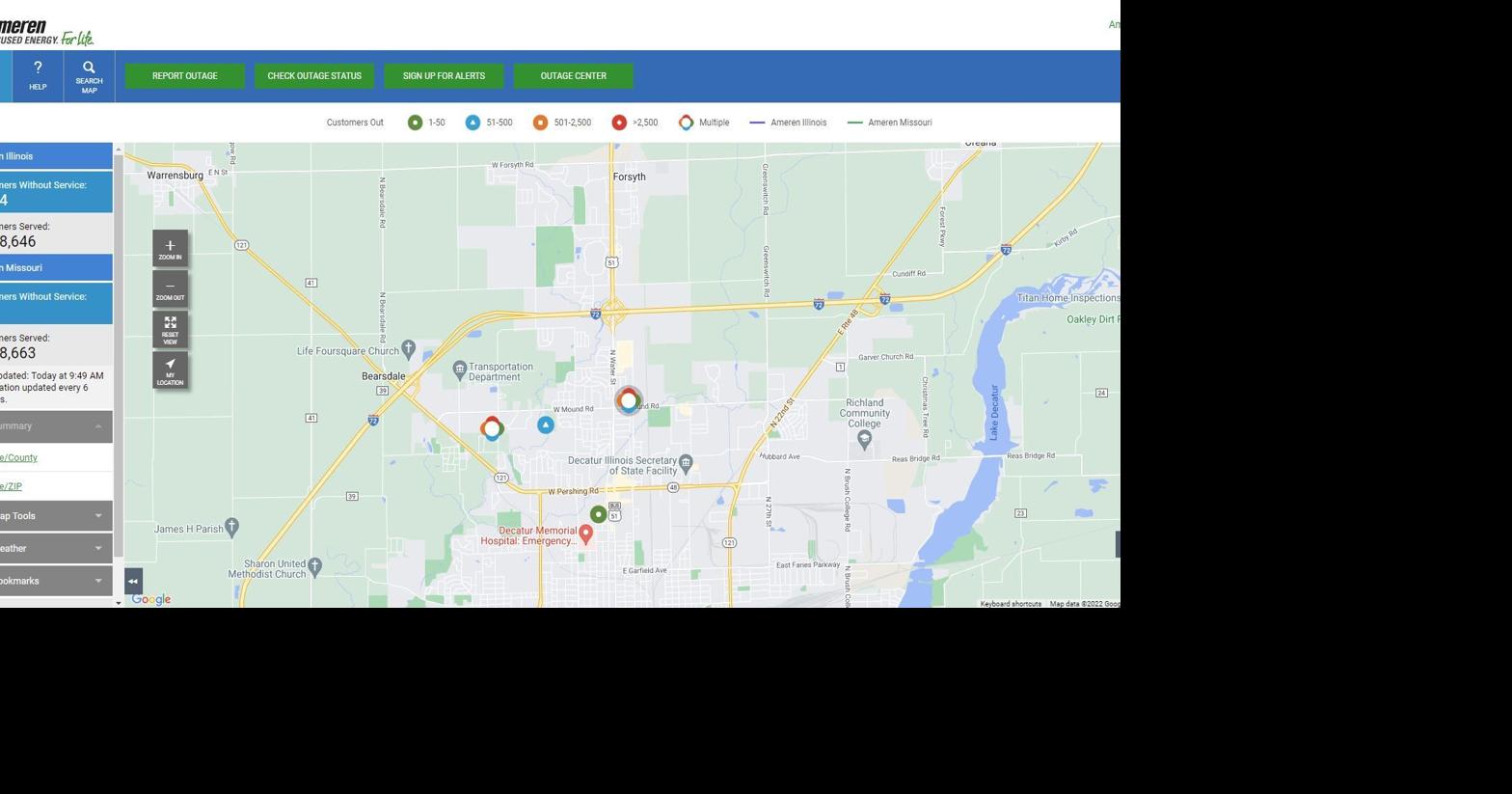The height and width of the screenshot is (794, 1512).
Task: Click the green 1-50 legend icon
Action: pos(415,123)
